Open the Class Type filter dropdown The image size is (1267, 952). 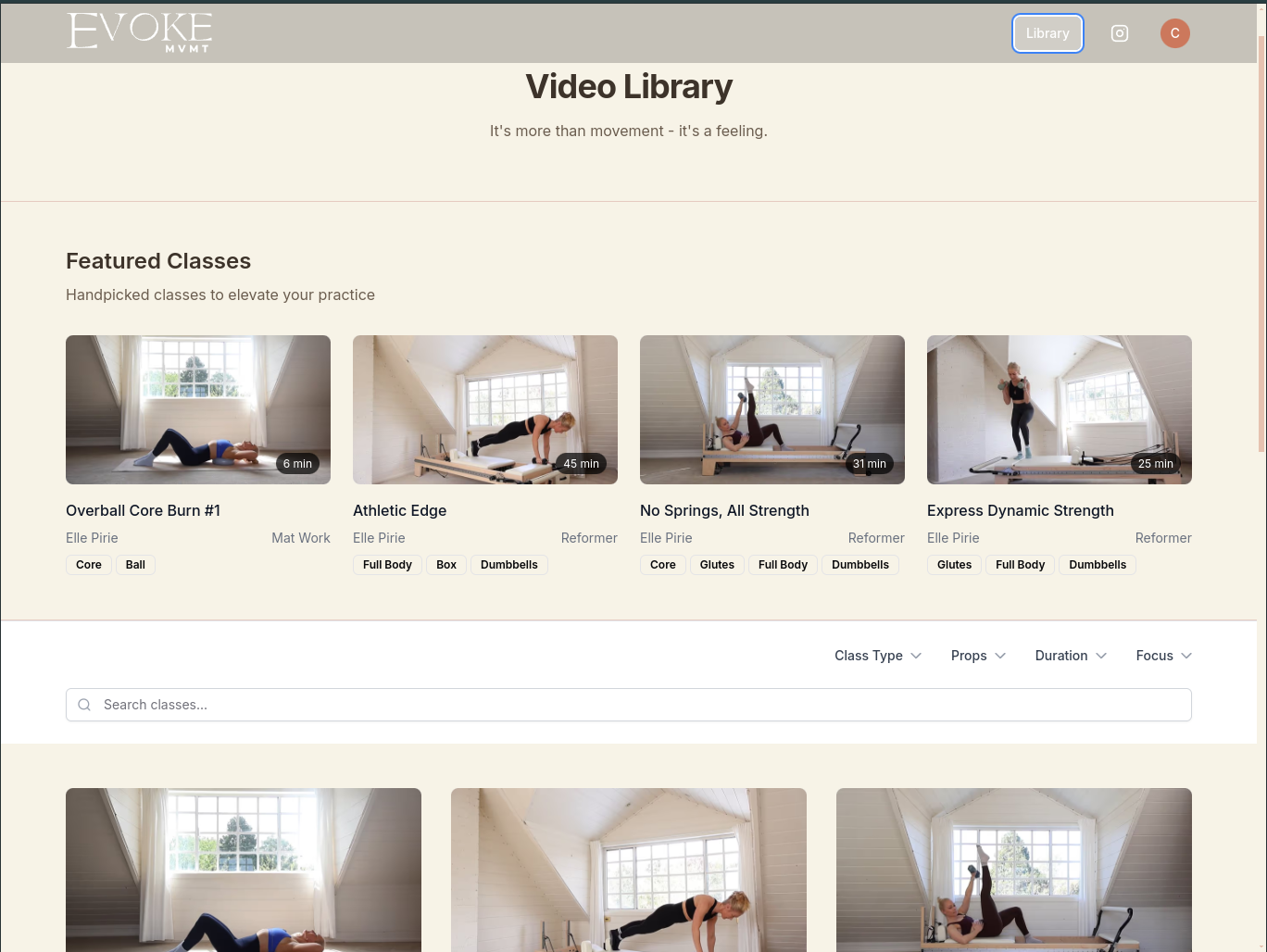point(876,656)
